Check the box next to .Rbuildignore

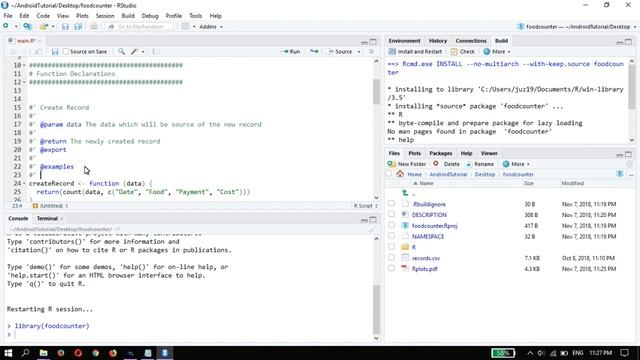tap(391, 203)
